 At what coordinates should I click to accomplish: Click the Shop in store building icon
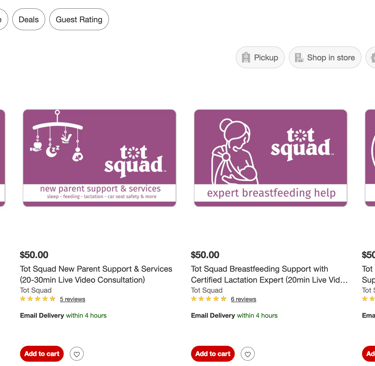point(299,58)
